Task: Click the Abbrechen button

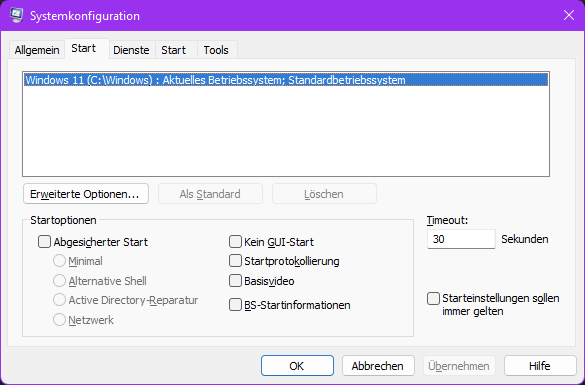Action: click(378, 366)
